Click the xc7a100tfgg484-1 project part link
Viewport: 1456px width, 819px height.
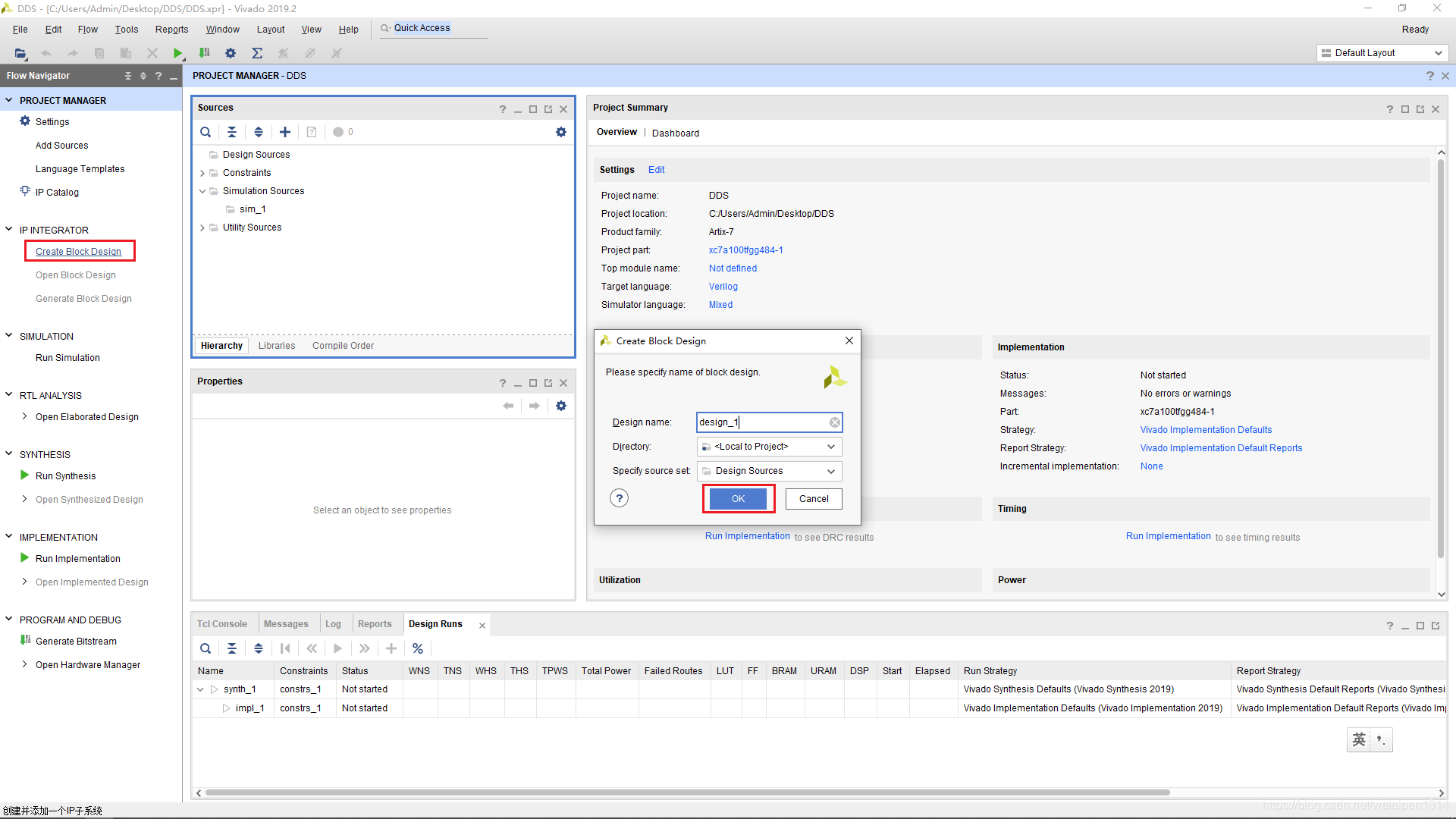pyautogui.click(x=745, y=250)
